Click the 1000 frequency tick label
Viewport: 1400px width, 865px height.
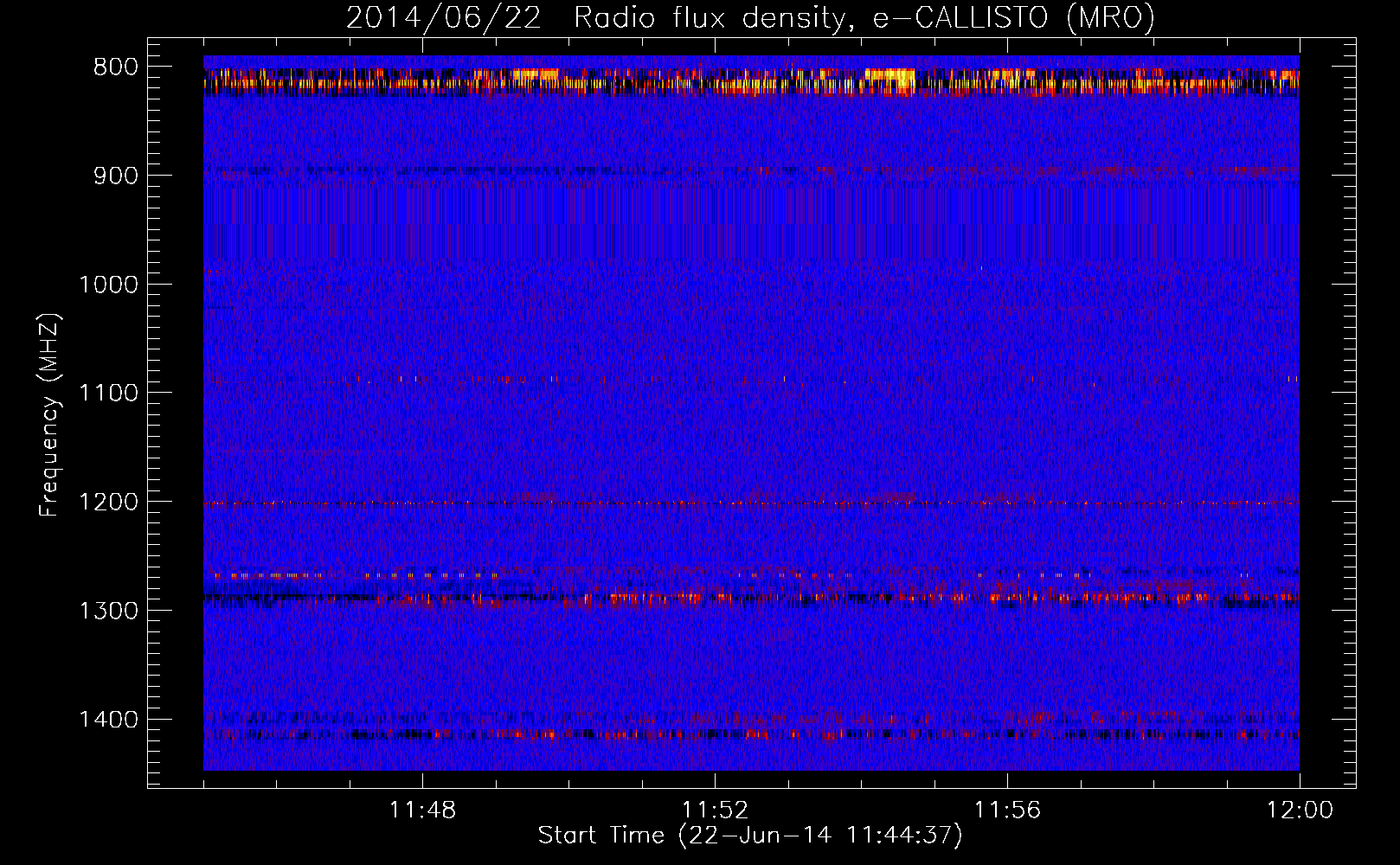tap(108, 285)
